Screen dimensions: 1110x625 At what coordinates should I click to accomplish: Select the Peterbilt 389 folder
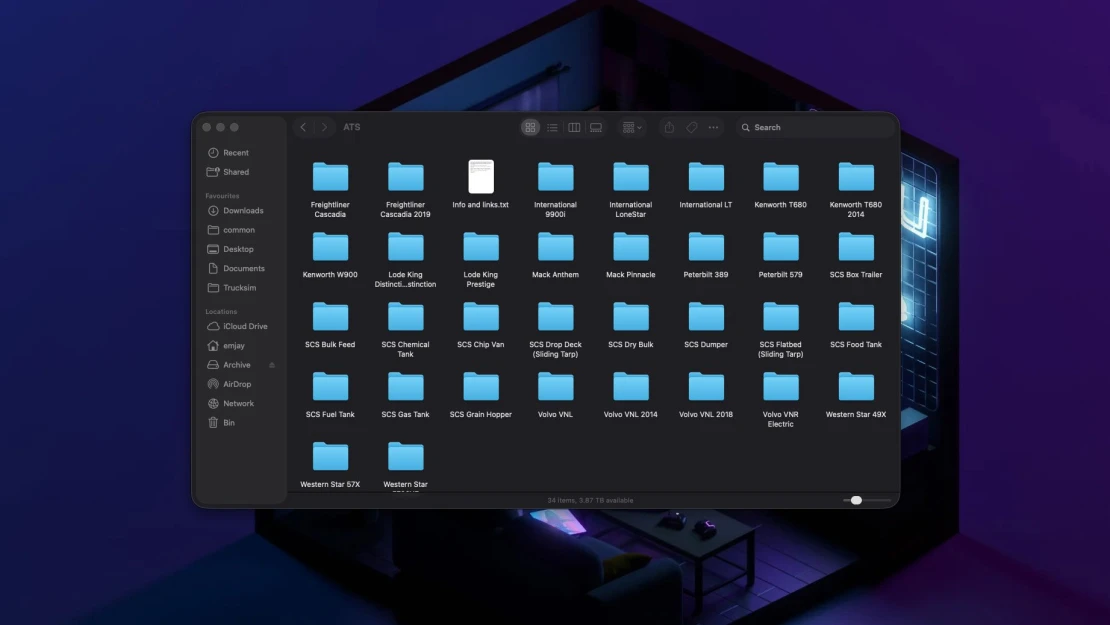(x=706, y=247)
